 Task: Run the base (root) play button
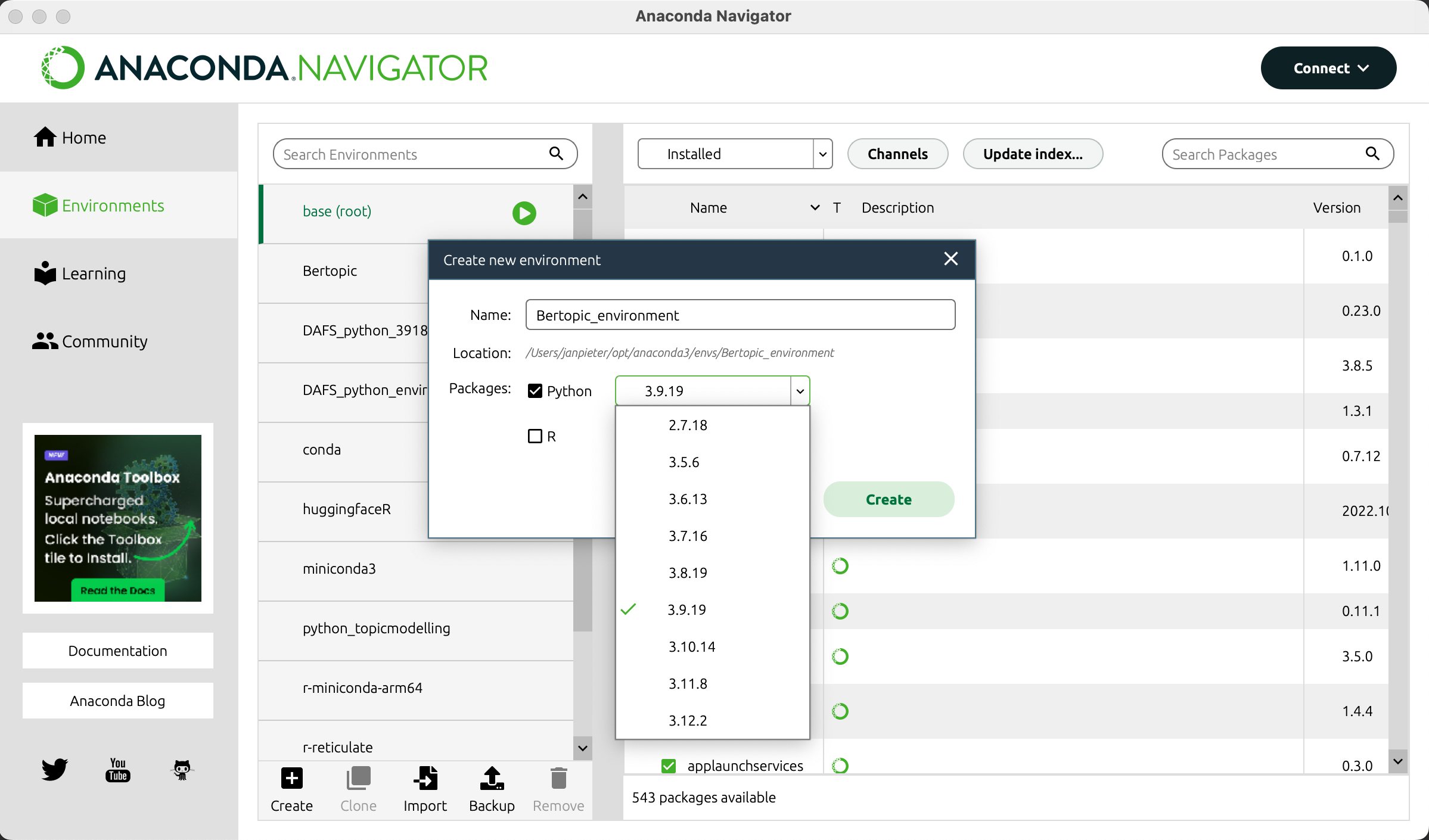coord(524,213)
